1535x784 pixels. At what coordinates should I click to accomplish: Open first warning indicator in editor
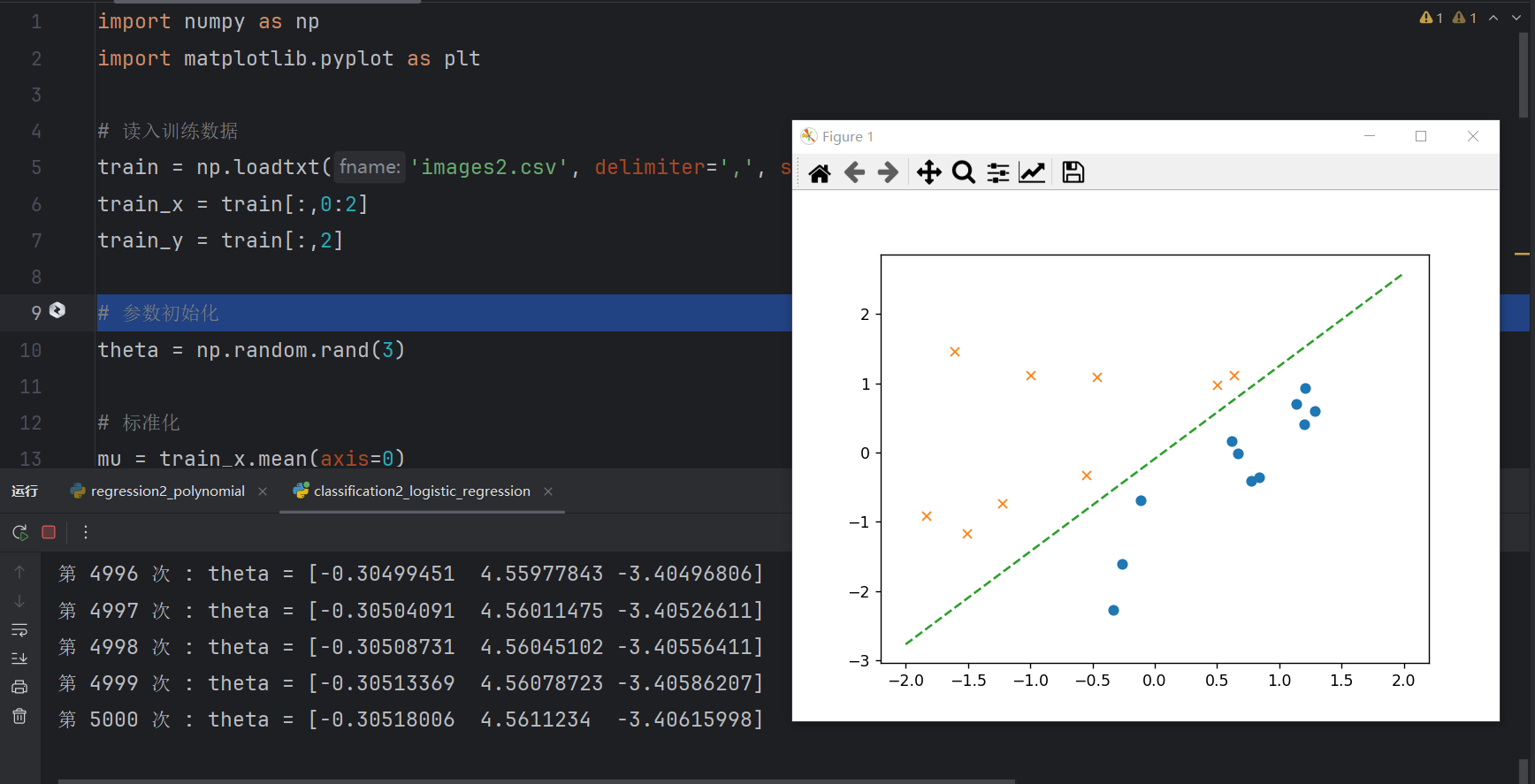pos(1431,18)
